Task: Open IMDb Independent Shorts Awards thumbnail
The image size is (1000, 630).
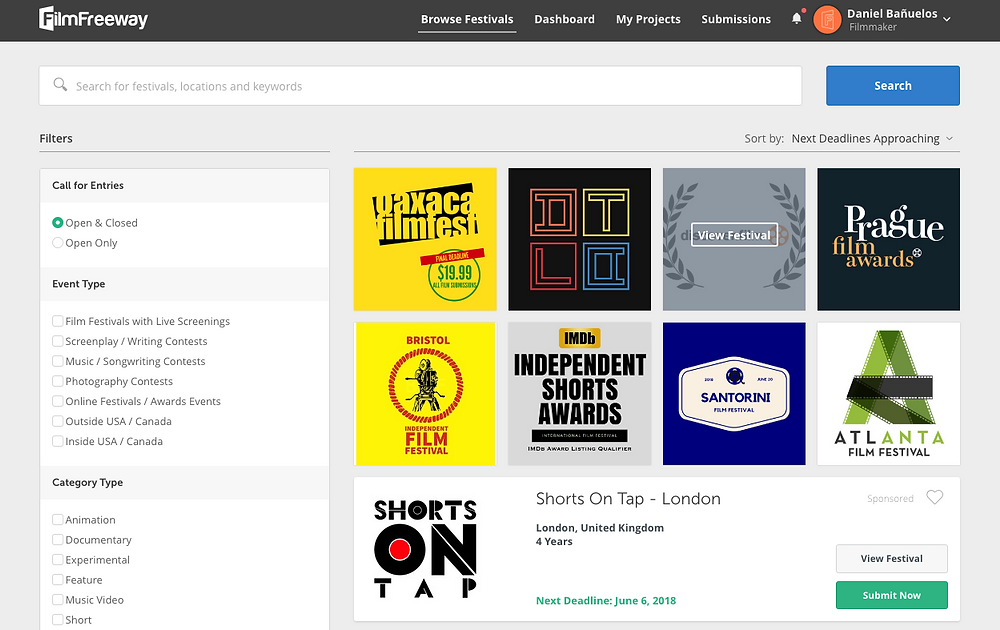Action: pyautogui.click(x=580, y=393)
